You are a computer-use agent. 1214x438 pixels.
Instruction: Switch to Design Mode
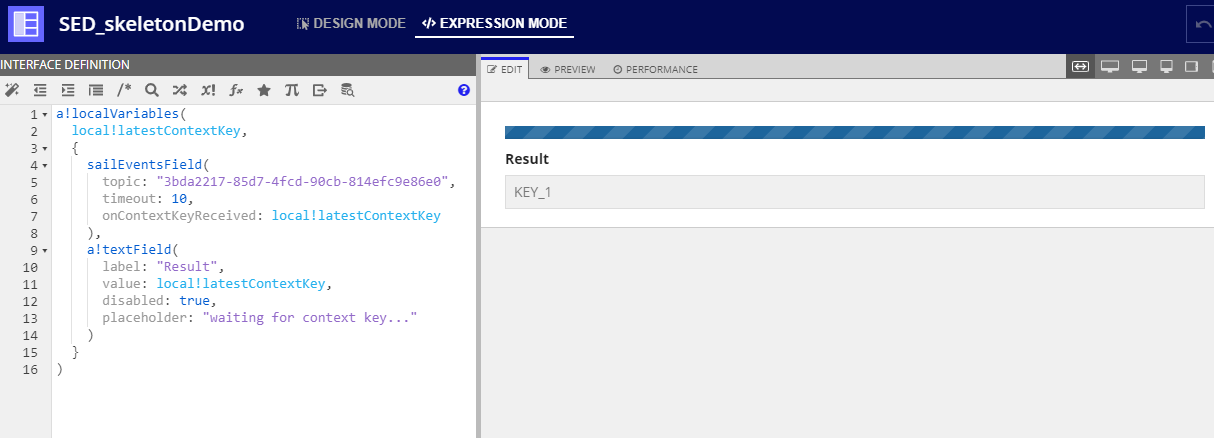[351, 23]
